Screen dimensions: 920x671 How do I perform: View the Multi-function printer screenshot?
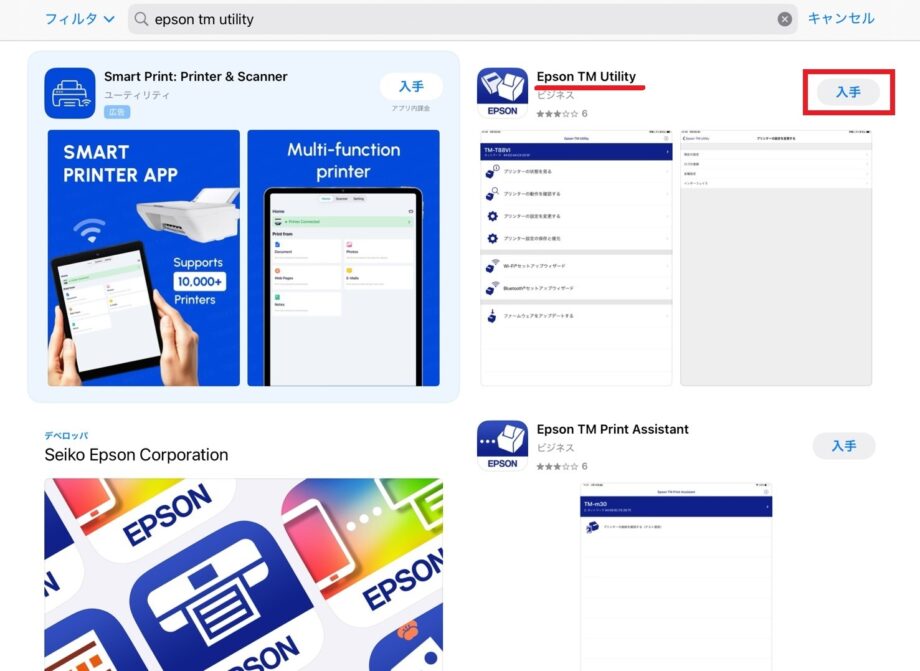coord(343,258)
